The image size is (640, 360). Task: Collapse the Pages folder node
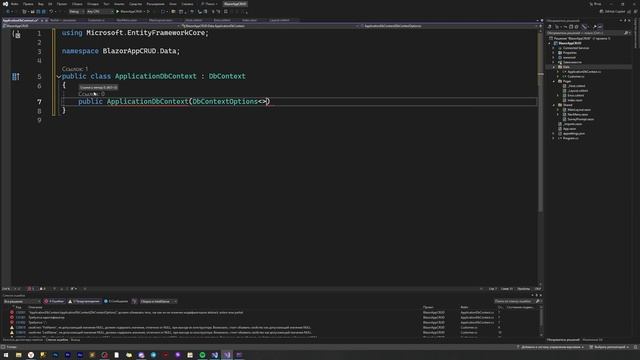coord(554,81)
